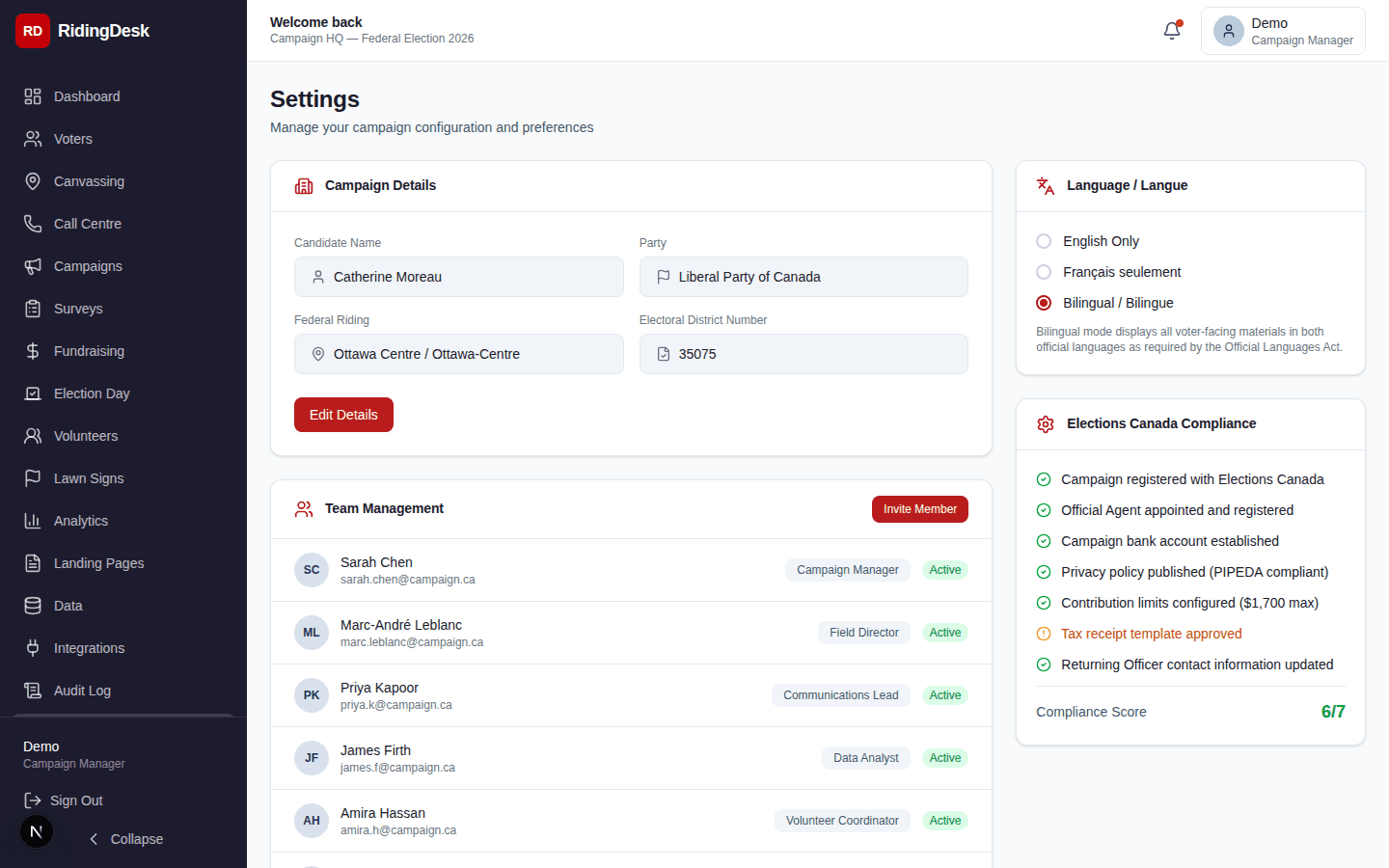Click the Integrations sidebar icon
Screen dimensions: 1389x868
[32, 647]
